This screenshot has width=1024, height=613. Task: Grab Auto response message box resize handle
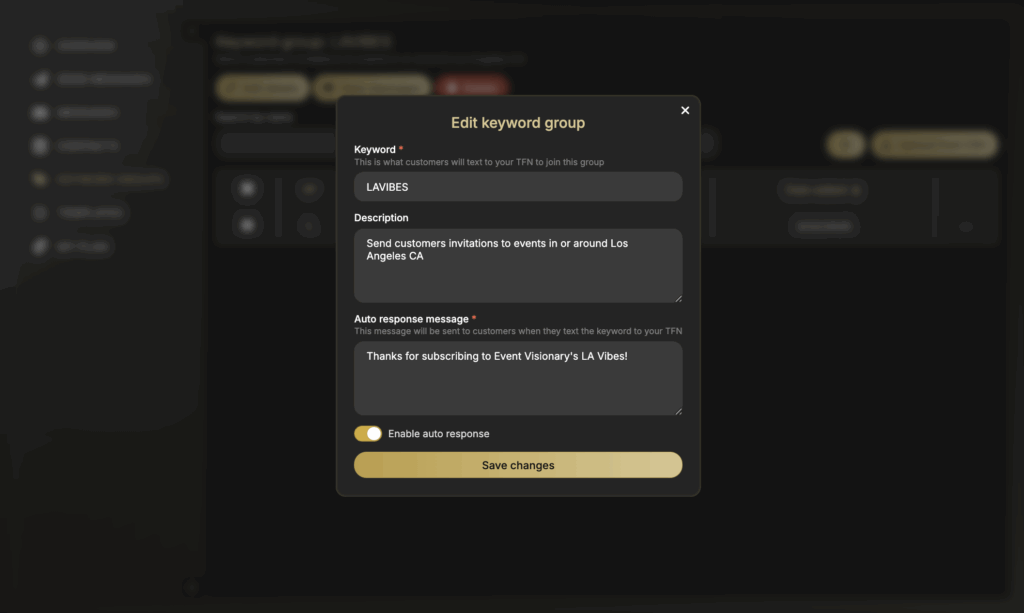coord(679,411)
